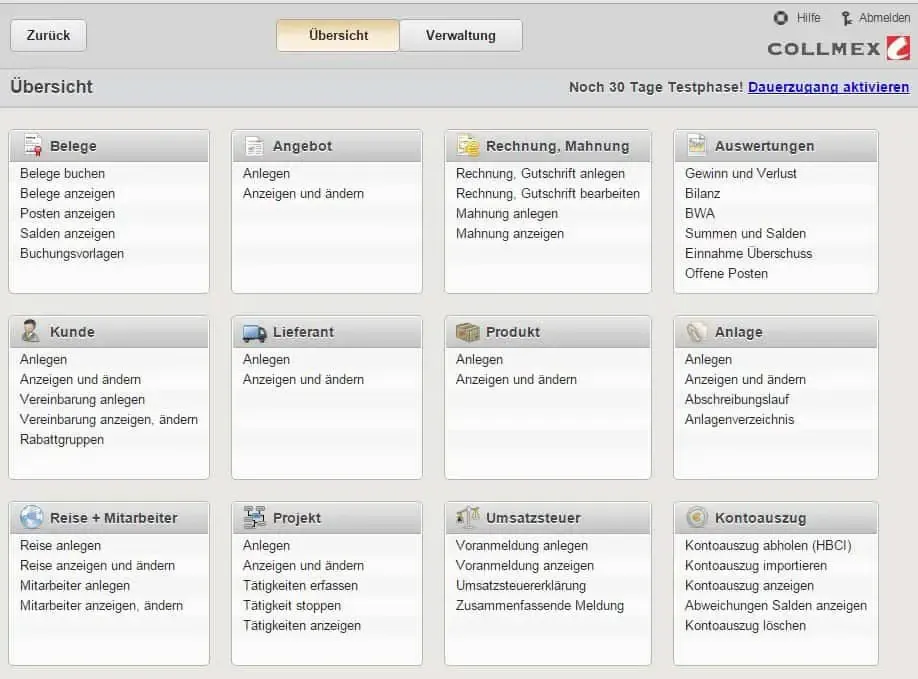
Task: Select the Übersicht tab
Action: point(338,35)
